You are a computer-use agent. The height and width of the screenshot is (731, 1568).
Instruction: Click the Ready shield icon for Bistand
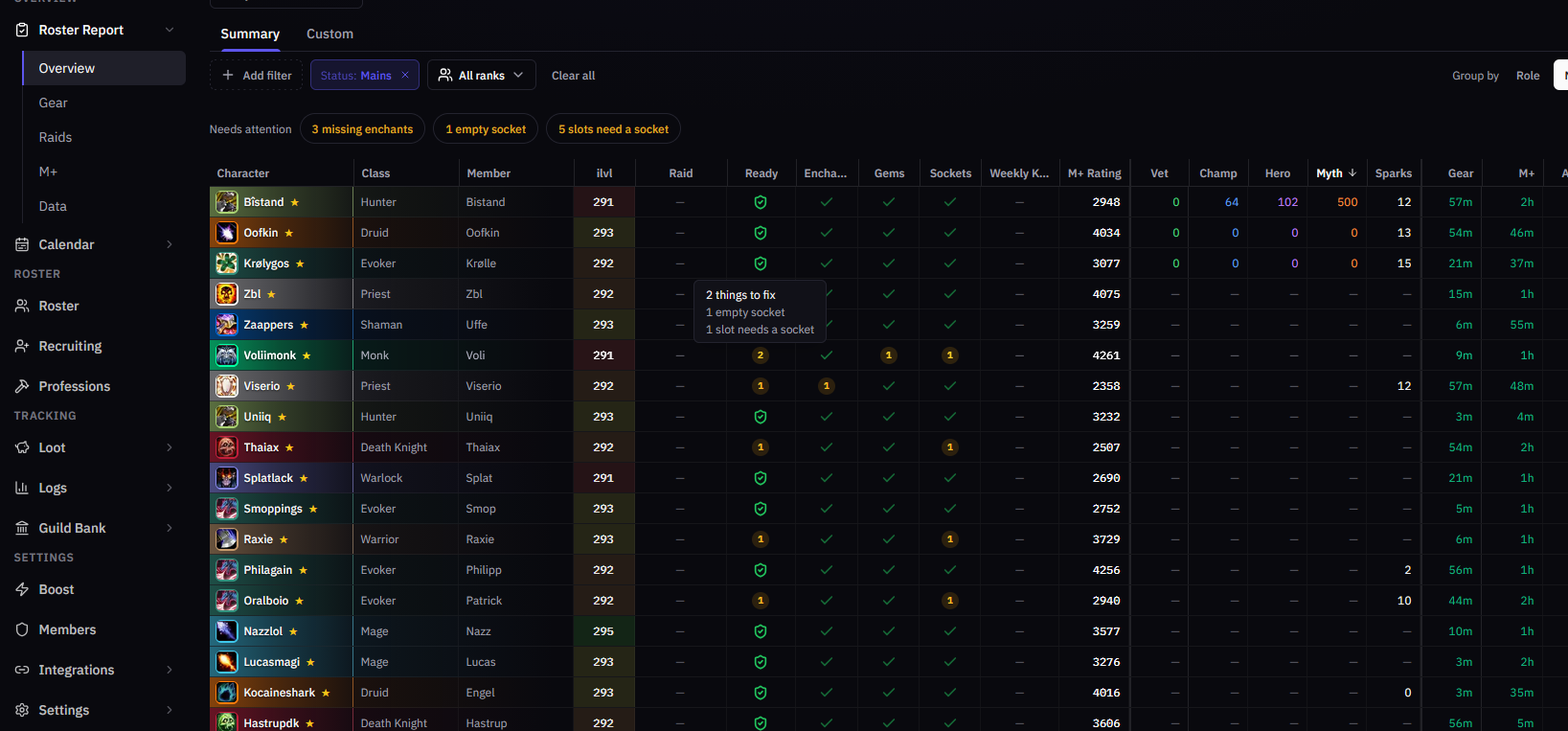tap(761, 202)
